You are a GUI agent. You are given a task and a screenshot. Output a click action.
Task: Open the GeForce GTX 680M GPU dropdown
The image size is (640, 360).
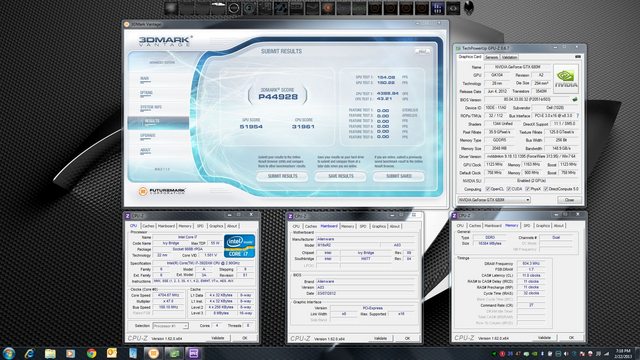click(x=494, y=200)
